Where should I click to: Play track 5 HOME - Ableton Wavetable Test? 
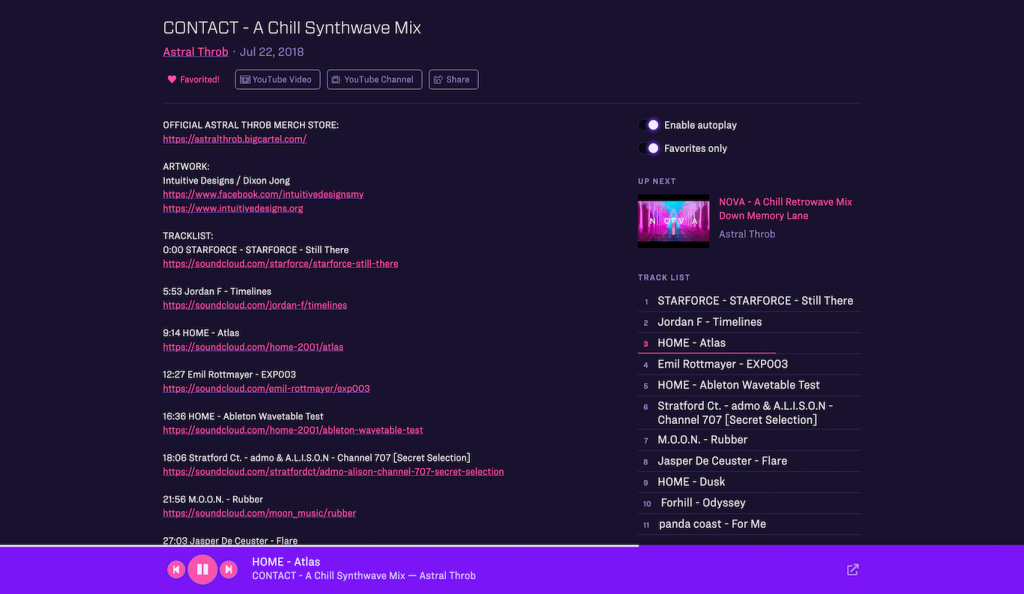(749, 385)
